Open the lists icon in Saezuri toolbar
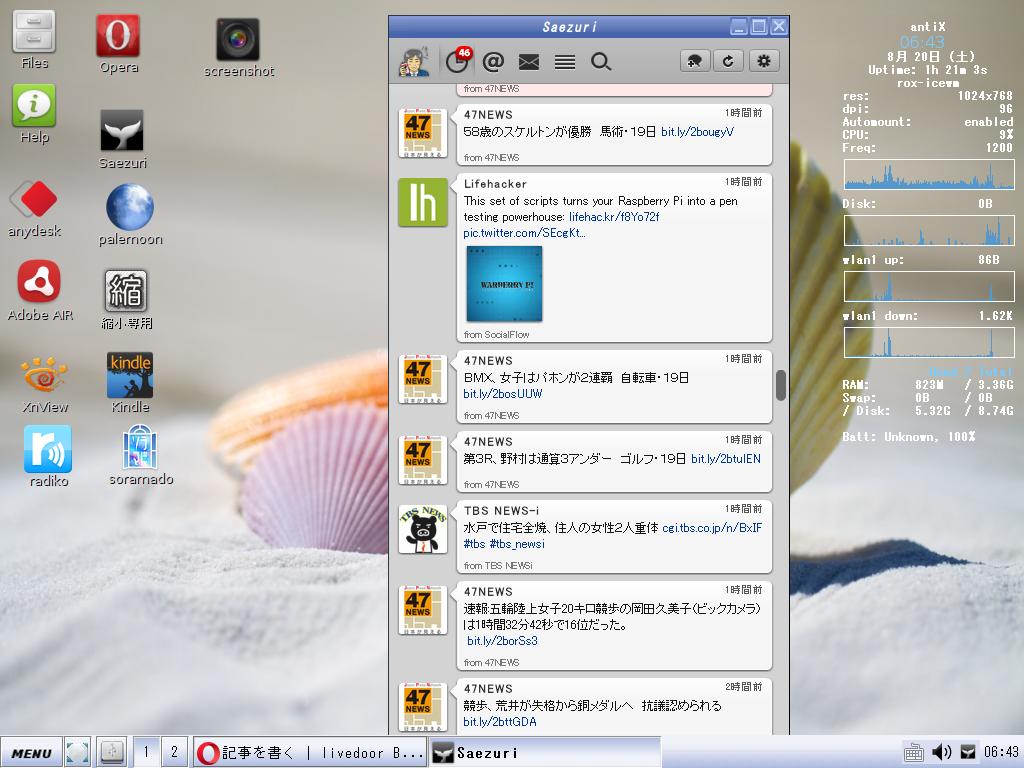 tap(565, 62)
